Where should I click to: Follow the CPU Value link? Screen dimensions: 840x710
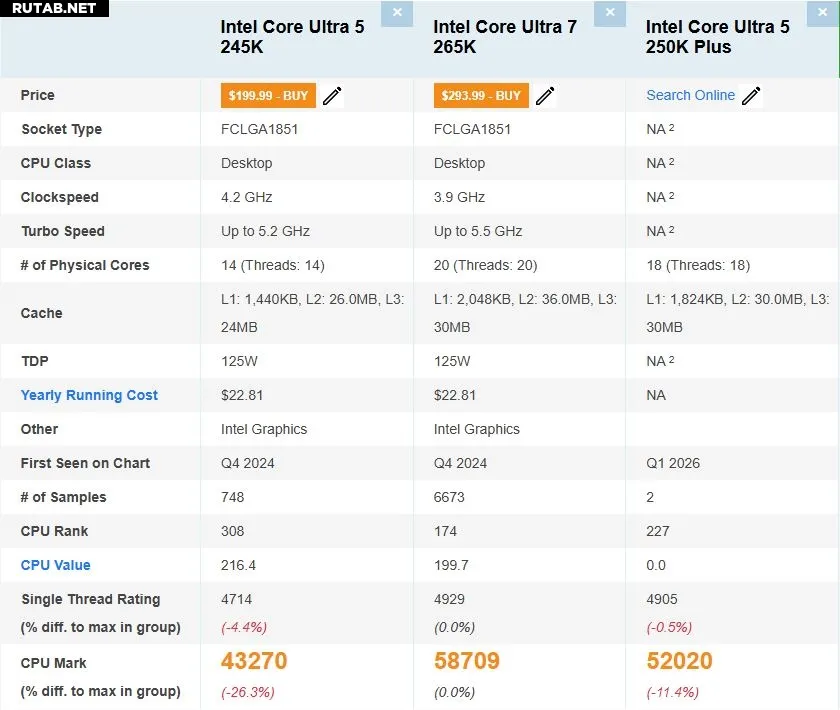coord(55,565)
